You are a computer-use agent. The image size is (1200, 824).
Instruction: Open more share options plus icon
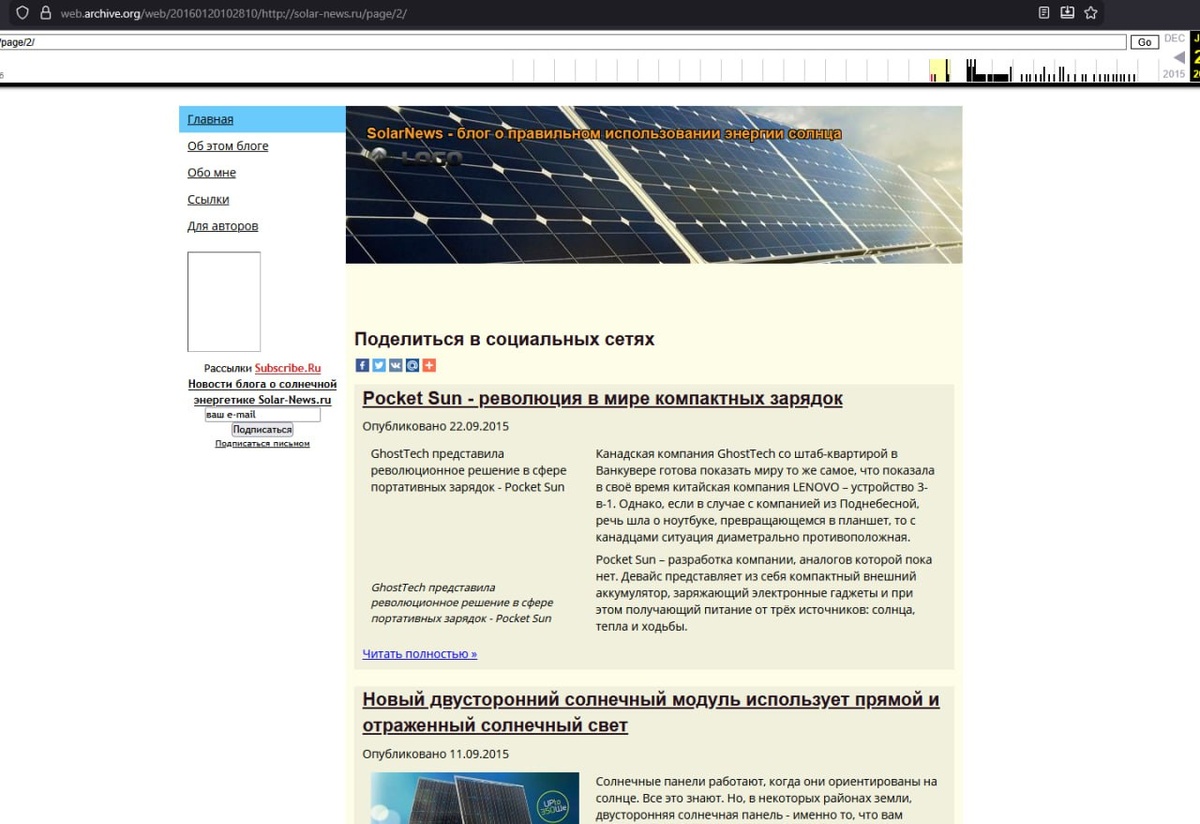coord(429,365)
